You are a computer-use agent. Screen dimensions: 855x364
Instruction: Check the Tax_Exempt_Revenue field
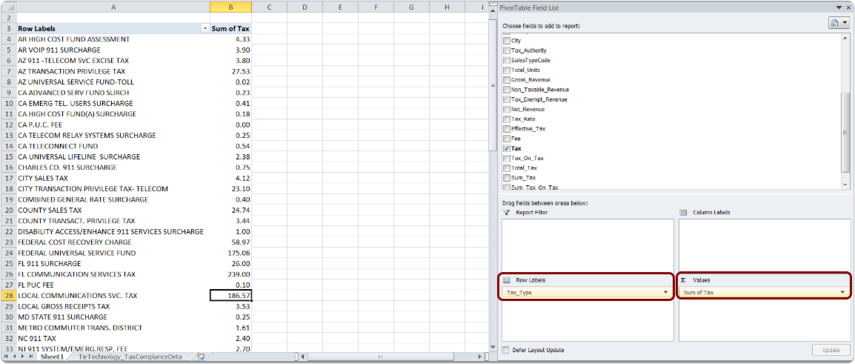(x=507, y=99)
